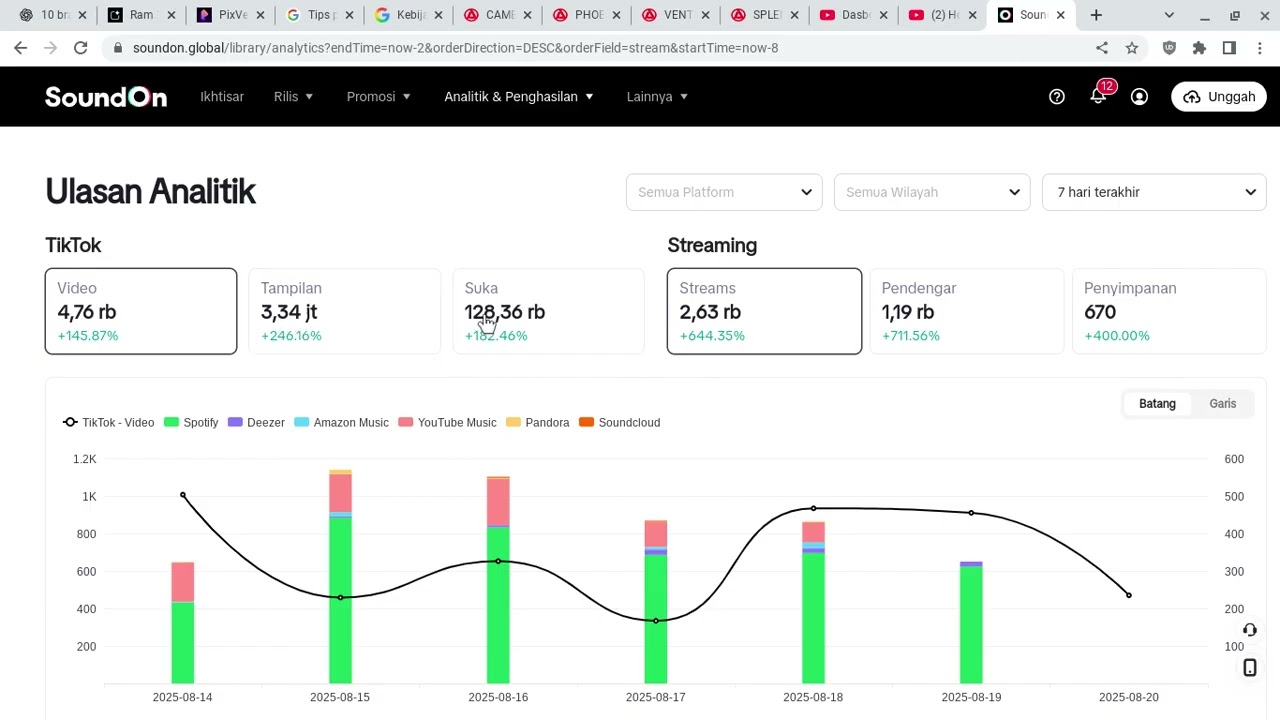Select the Tampilan 3,34 jt card

[x=345, y=311]
